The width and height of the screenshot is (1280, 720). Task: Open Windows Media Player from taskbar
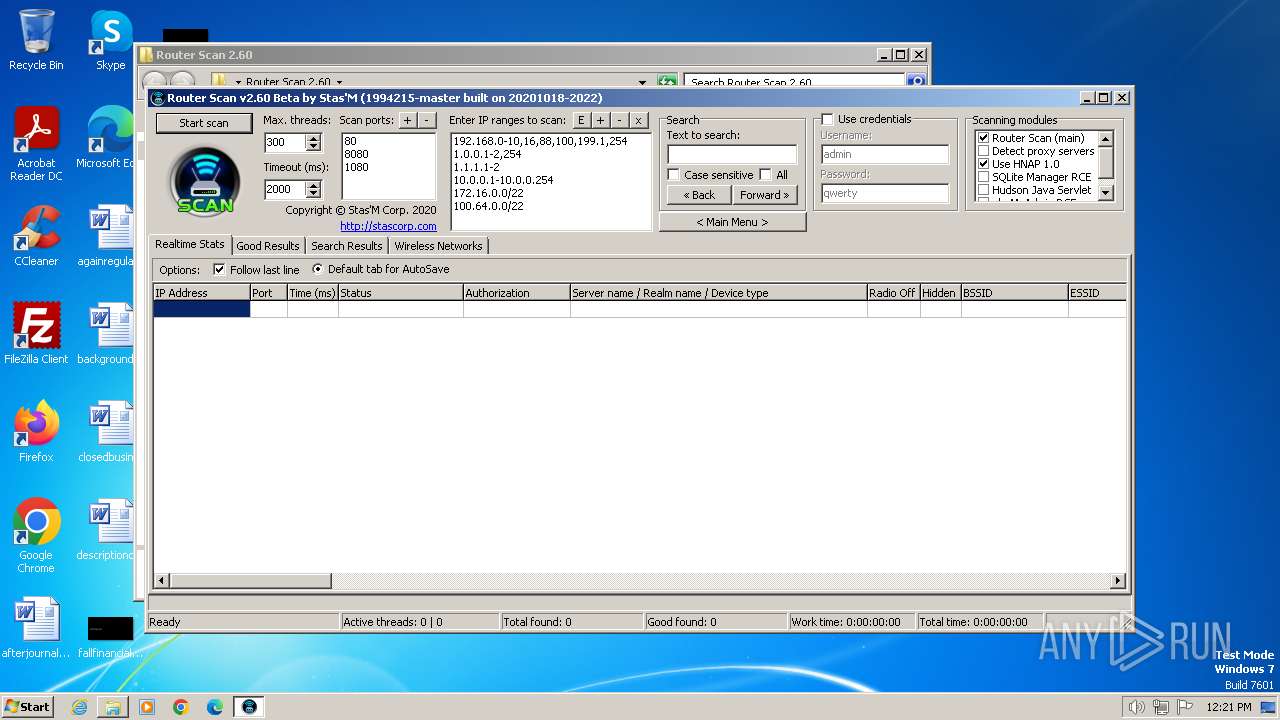pyautogui.click(x=147, y=707)
